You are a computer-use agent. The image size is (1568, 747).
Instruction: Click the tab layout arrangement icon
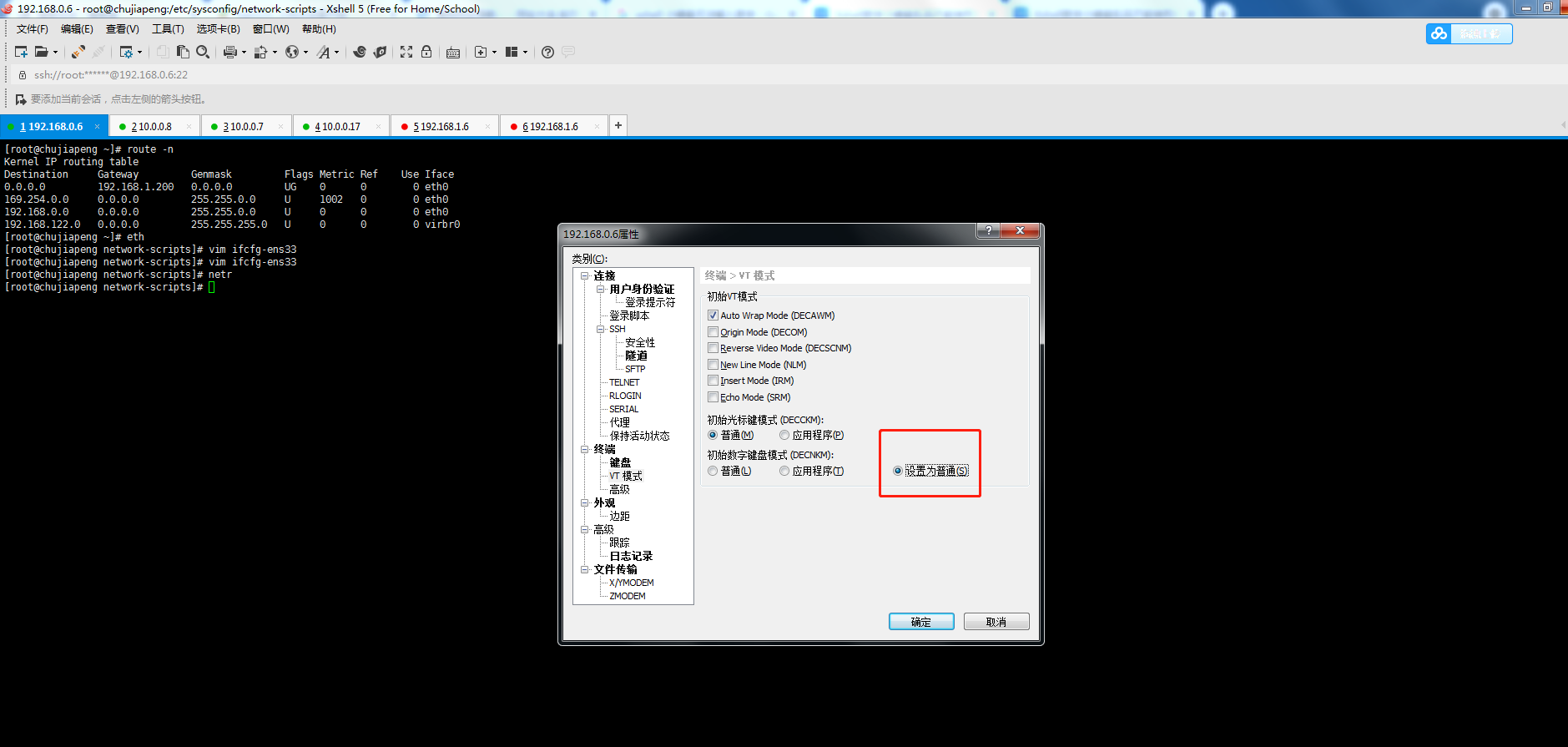point(512,52)
